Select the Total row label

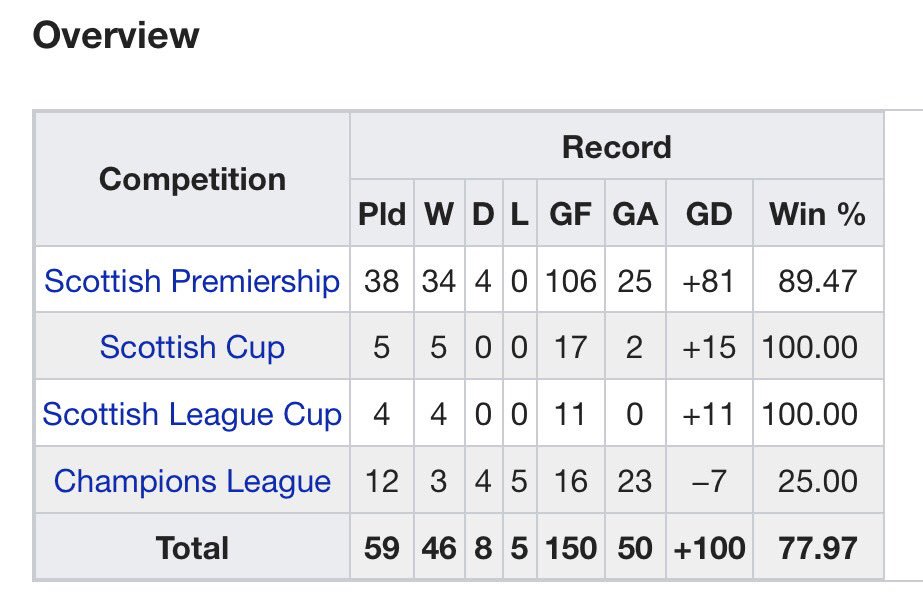point(192,548)
